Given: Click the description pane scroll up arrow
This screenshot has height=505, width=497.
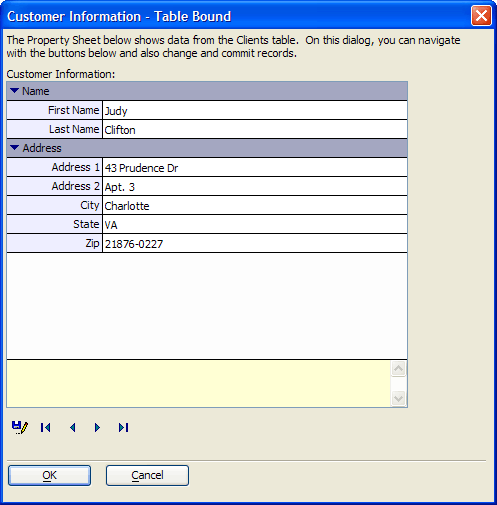Looking at the screenshot, I should (x=398, y=369).
